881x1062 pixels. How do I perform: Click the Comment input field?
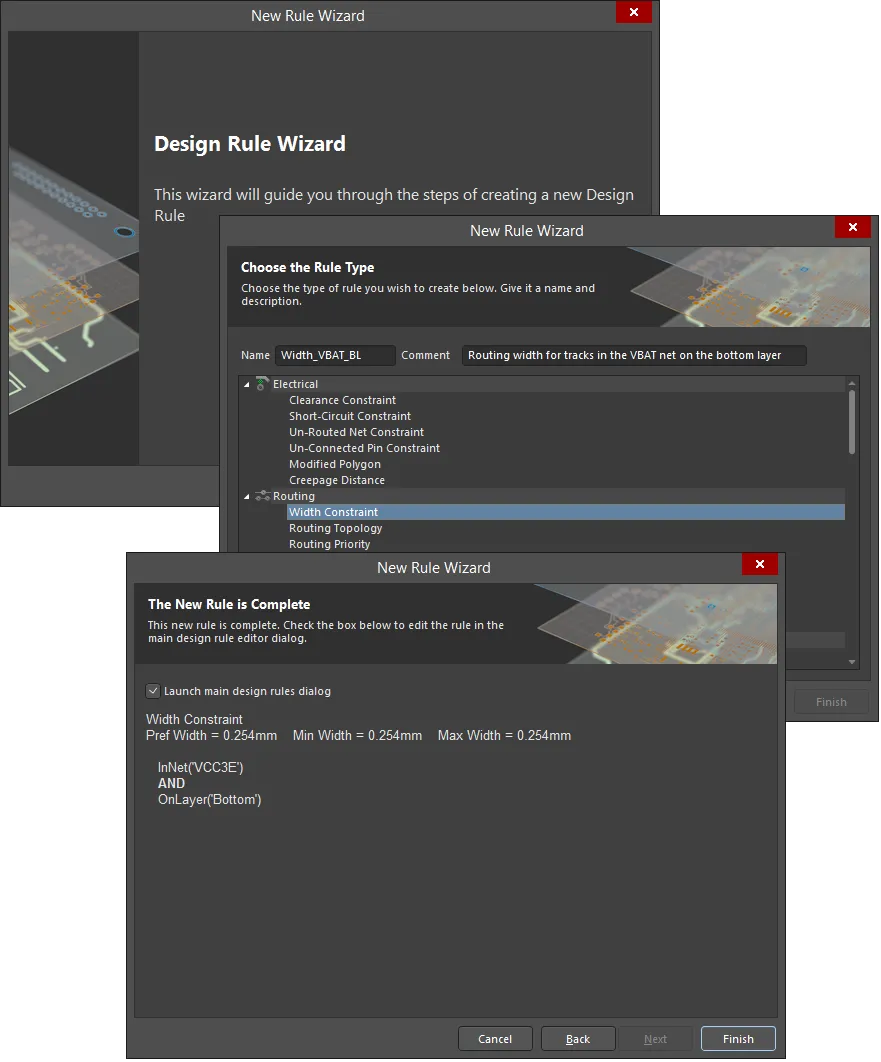(x=634, y=355)
